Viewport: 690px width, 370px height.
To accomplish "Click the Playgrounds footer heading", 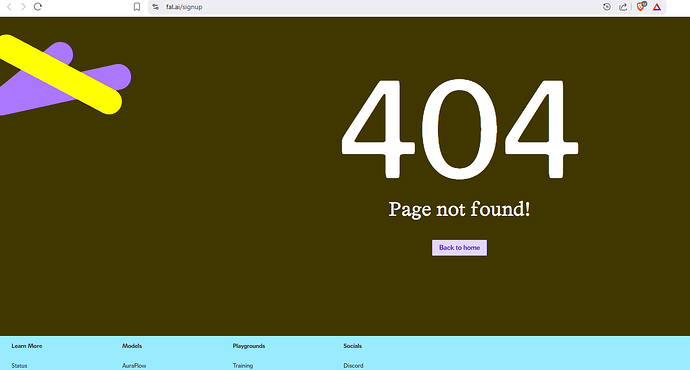I will click(249, 346).
